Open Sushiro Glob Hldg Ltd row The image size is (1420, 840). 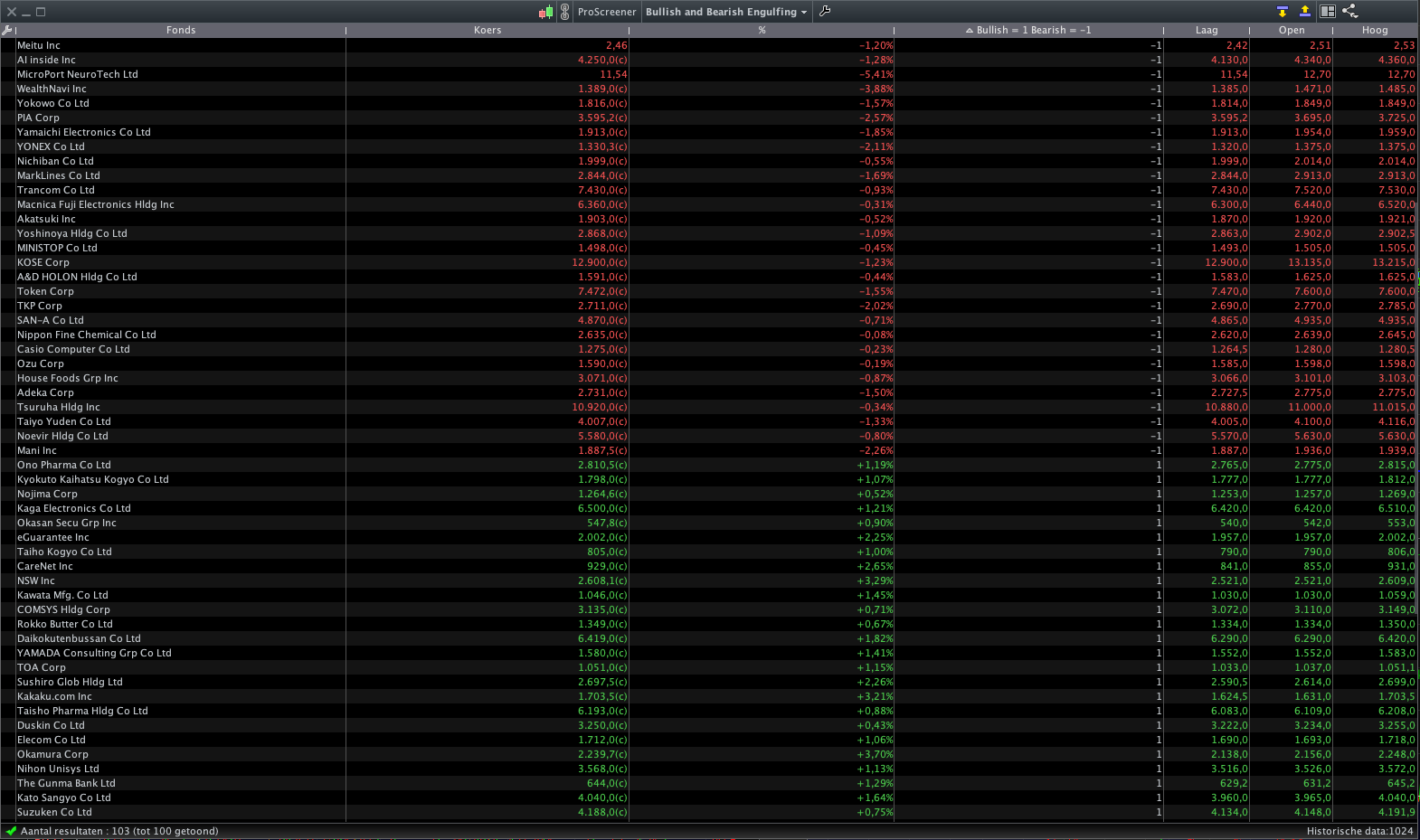709,682
